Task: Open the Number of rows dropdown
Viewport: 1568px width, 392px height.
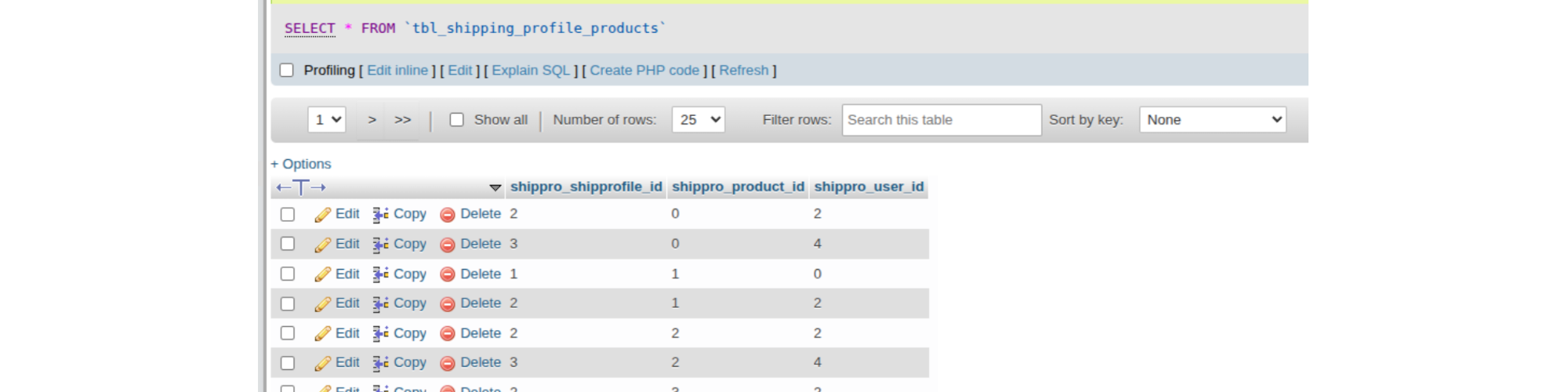Action: 698,120
